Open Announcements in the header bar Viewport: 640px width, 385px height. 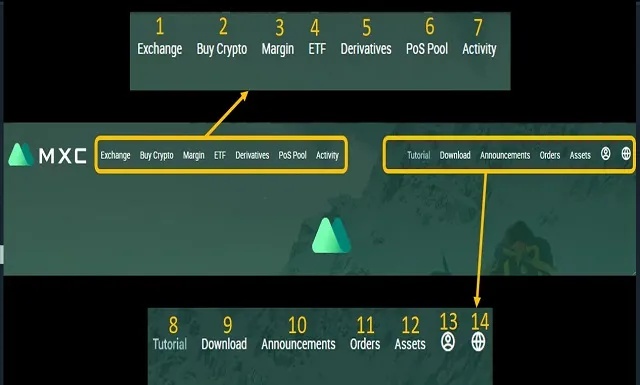[x=505, y=155]
